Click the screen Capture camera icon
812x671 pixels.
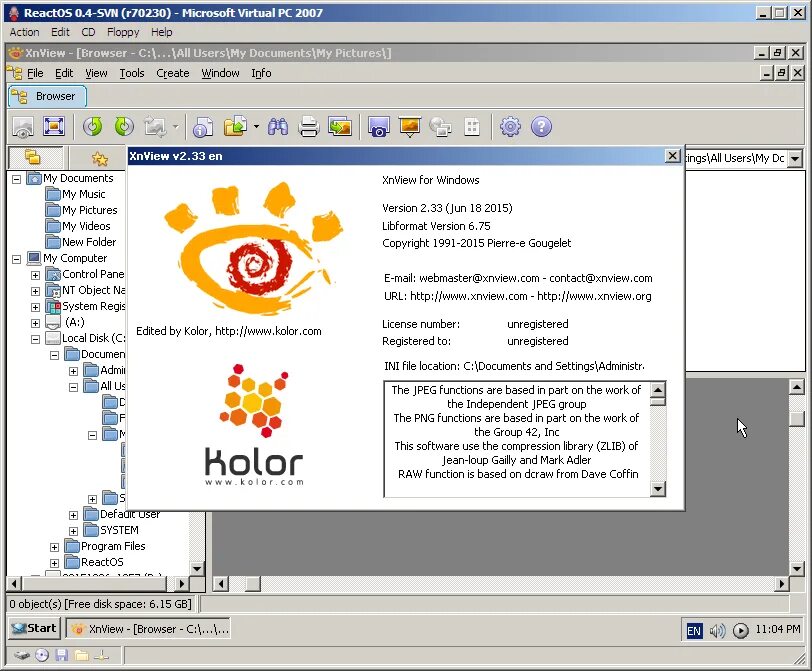pos(379,127)
